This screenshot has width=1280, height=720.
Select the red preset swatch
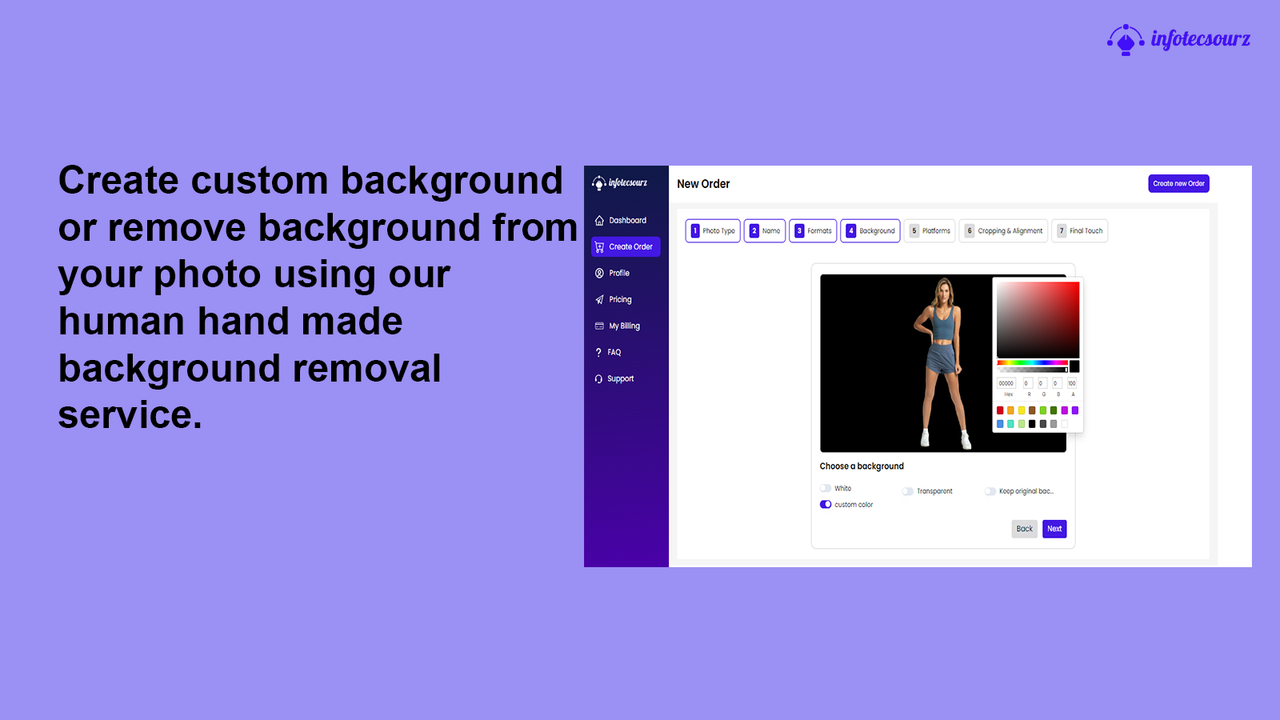click(1000, 410)
